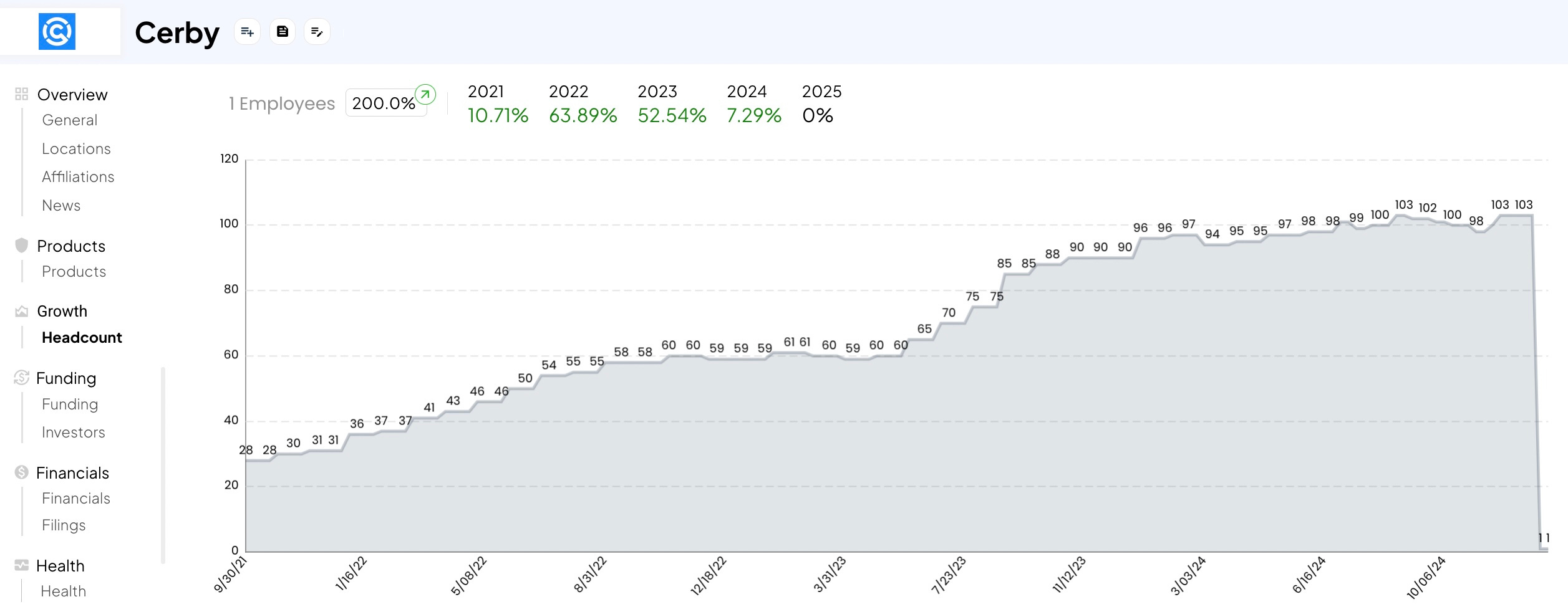Image resolution: width=1568 pixels, height=607 pixels.
Task: Click the '1 Employees' label
Action: click(282, 103)
